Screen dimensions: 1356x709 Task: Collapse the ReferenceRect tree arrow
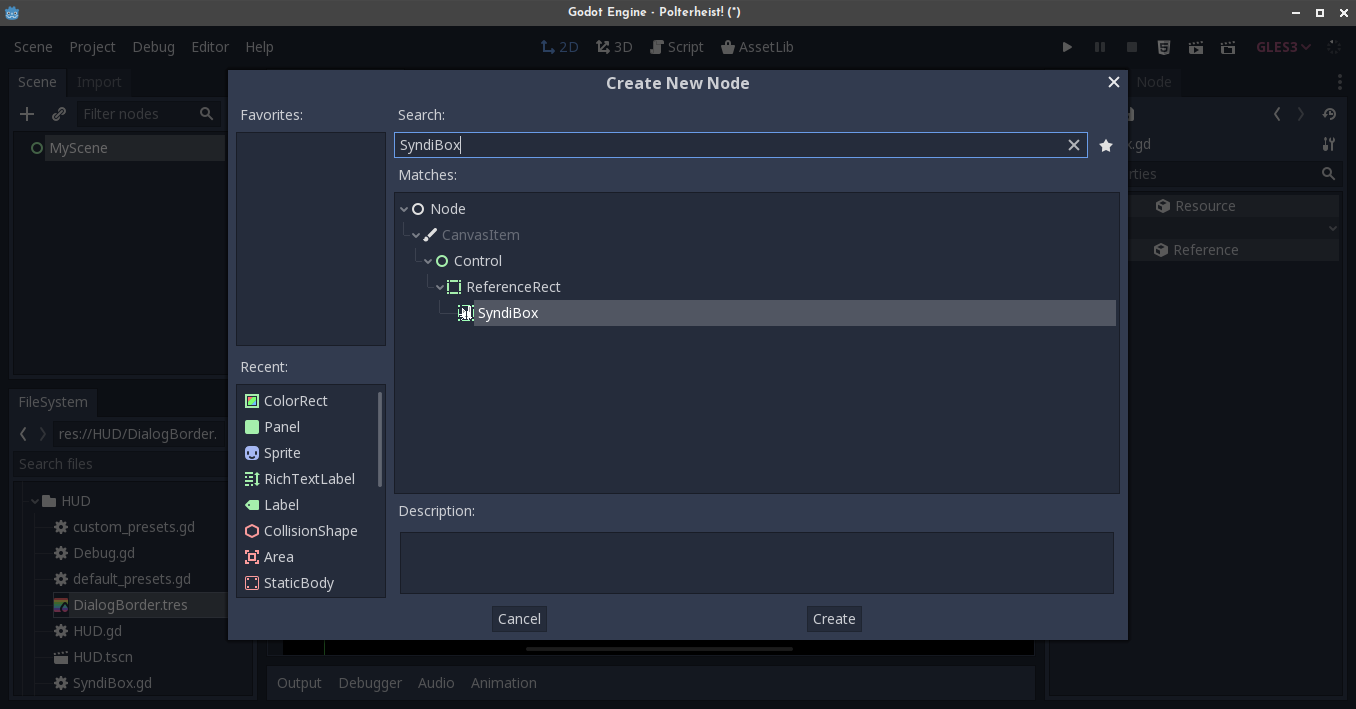tap(440, 287)
